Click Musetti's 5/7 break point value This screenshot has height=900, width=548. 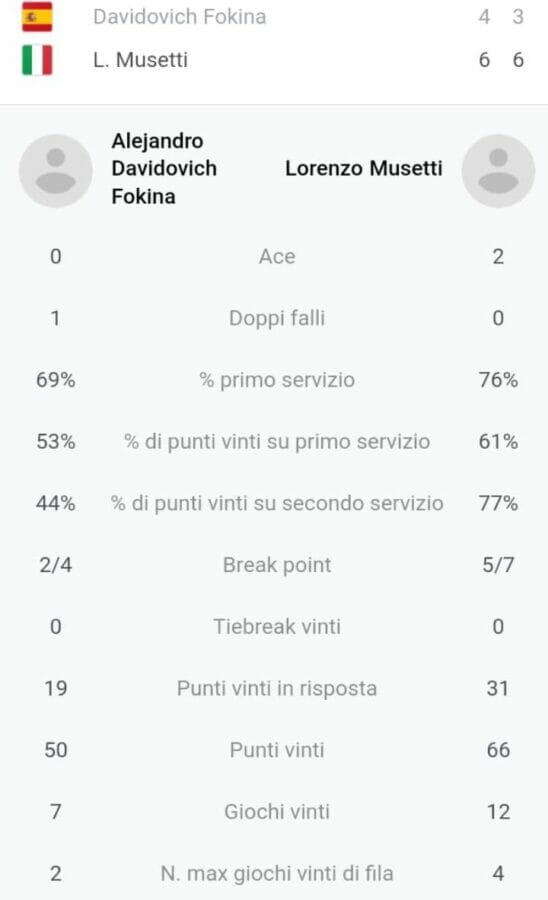(498, 565)
